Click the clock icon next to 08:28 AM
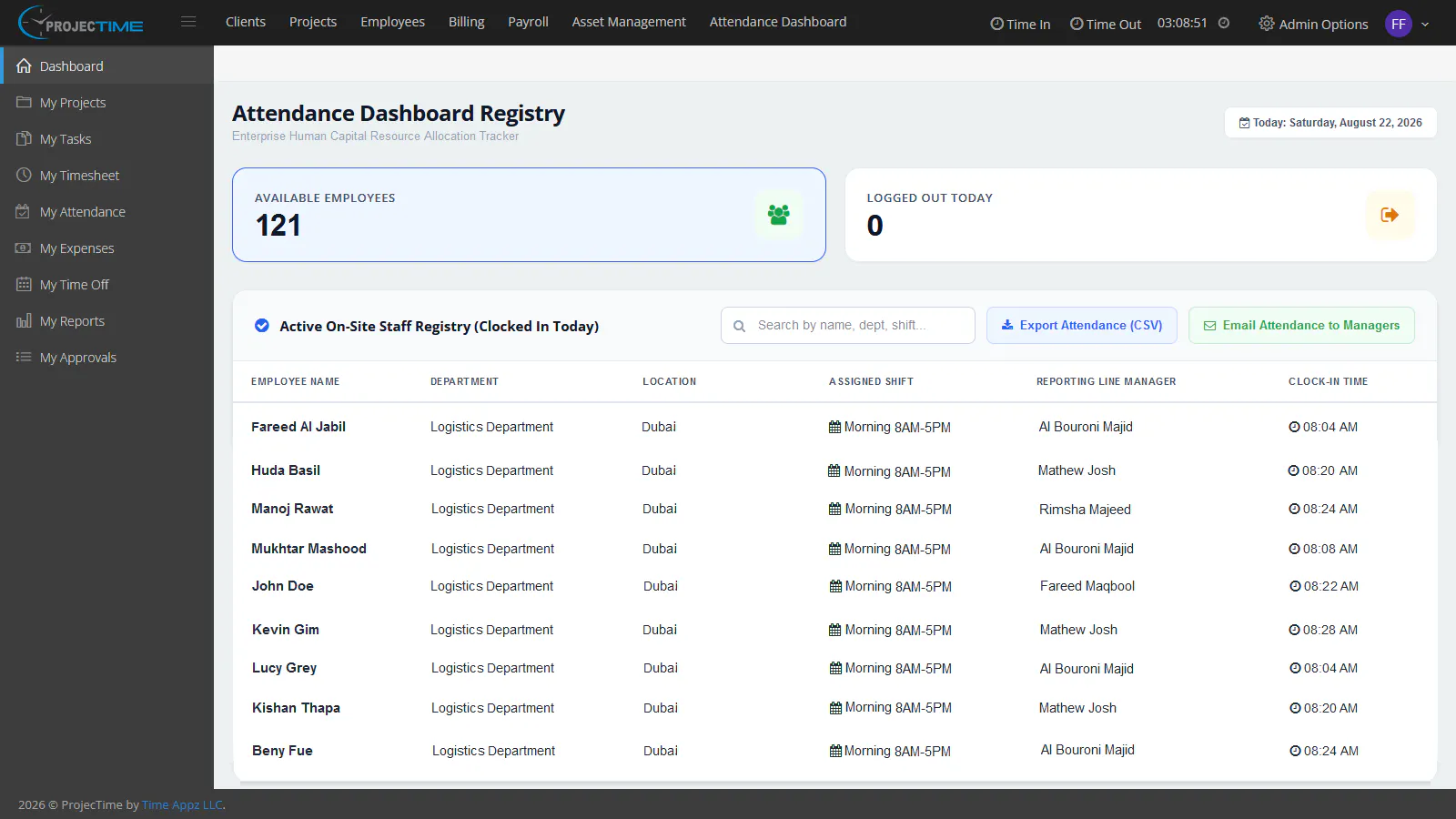Image resolution: width=1456 pixels, height=819 pixels. (1294, 630)
